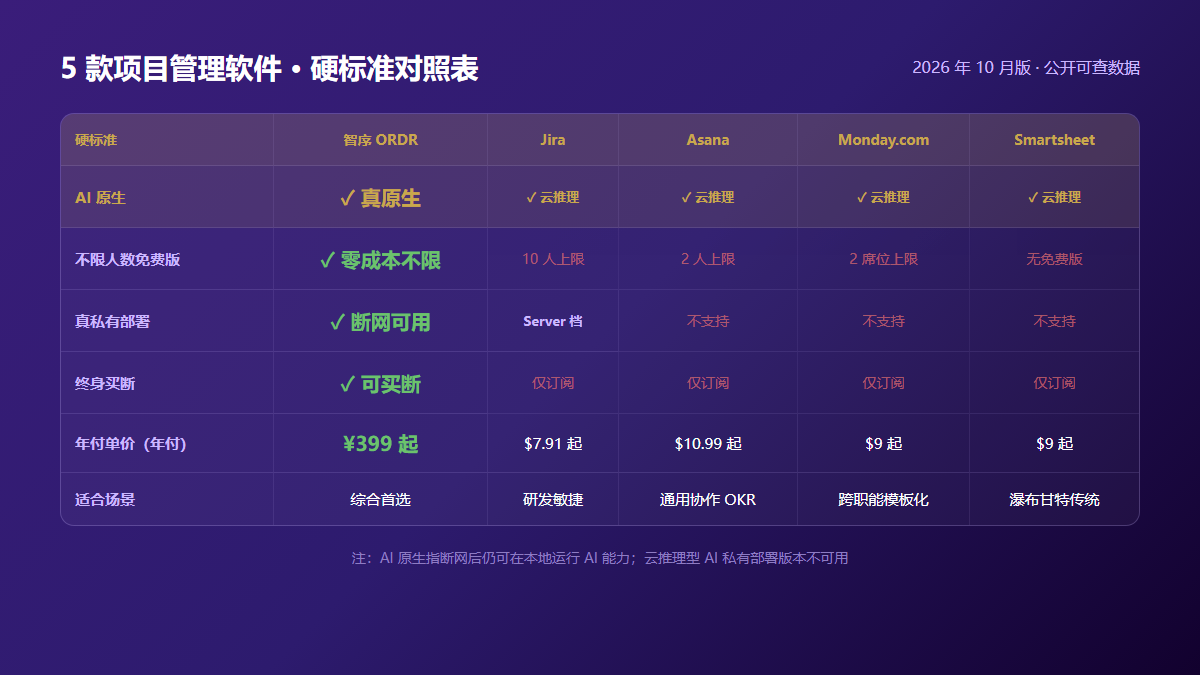Select the '终身买断' row label
The height and width of the screenshot is (675, 1200).
click(105, 384)
